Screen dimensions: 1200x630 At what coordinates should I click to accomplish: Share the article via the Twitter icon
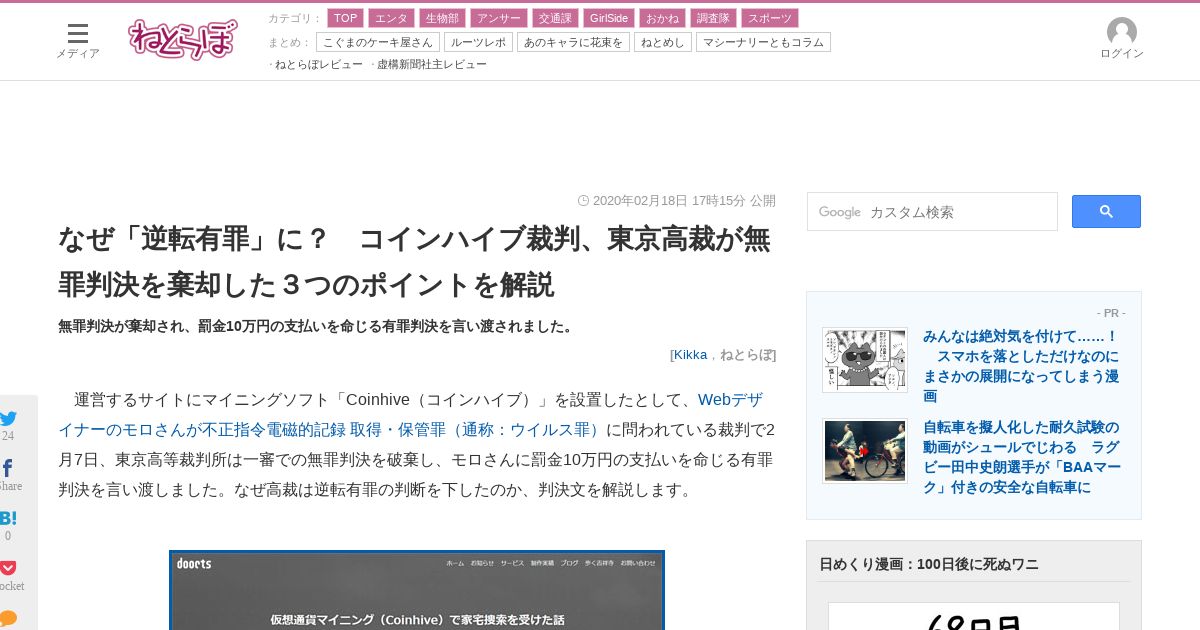coord(8,418)
